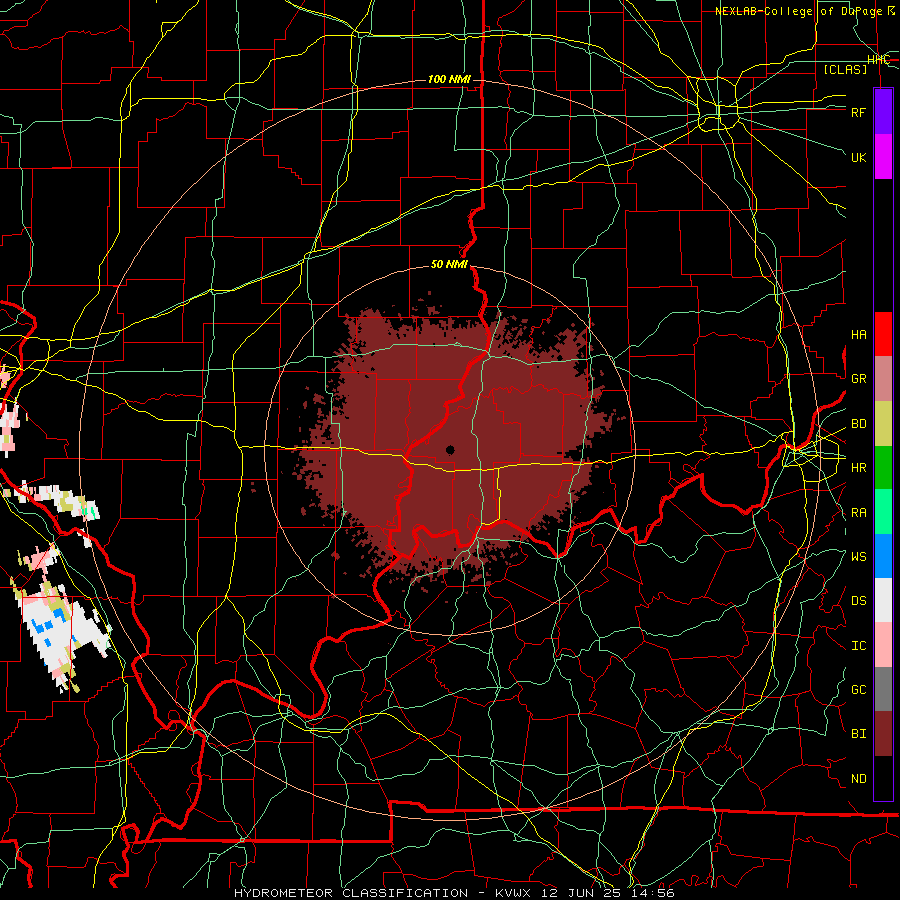Click the BI legend label
Image resolution: width=900 pixels, height=900 pixels.
click(858, 734)
